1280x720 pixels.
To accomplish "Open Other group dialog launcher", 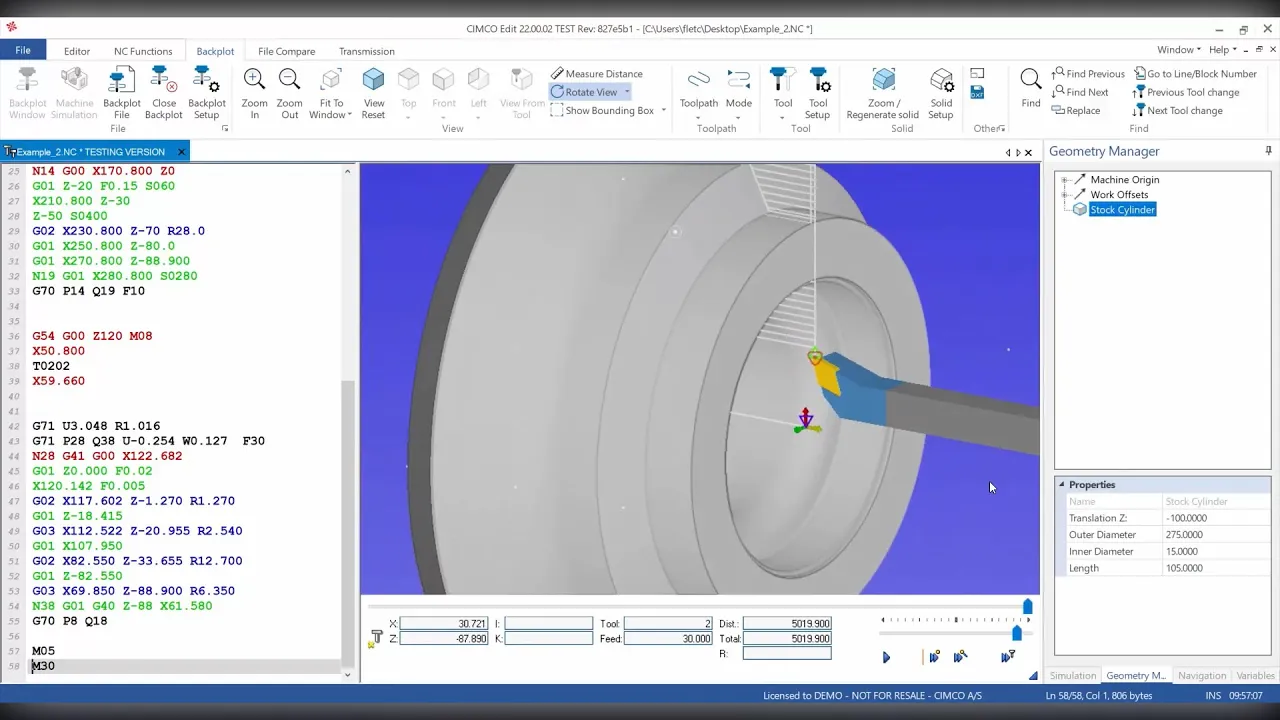I will coord(1002,128).
